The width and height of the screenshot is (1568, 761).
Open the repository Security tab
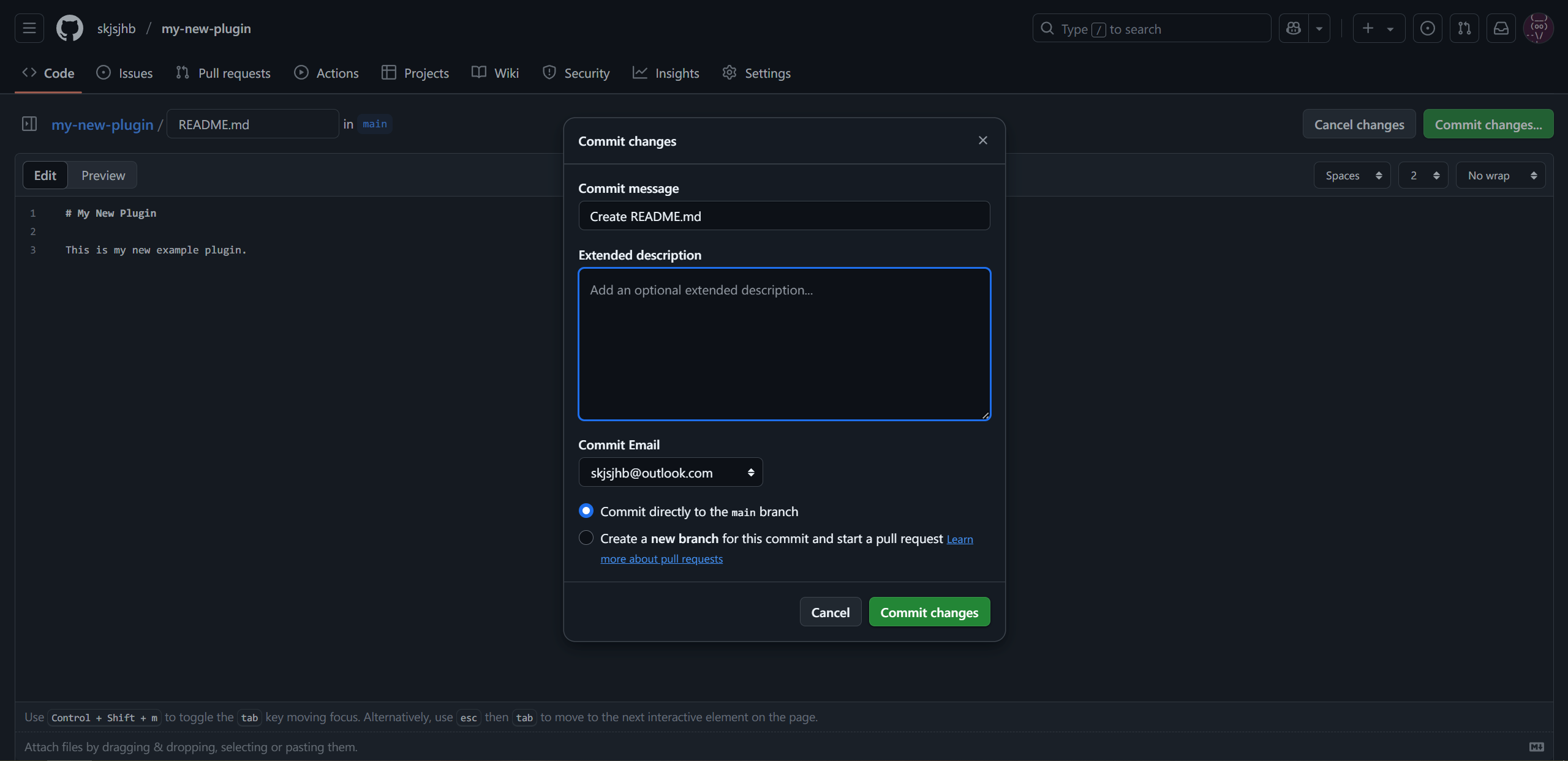tap(576, 73)
